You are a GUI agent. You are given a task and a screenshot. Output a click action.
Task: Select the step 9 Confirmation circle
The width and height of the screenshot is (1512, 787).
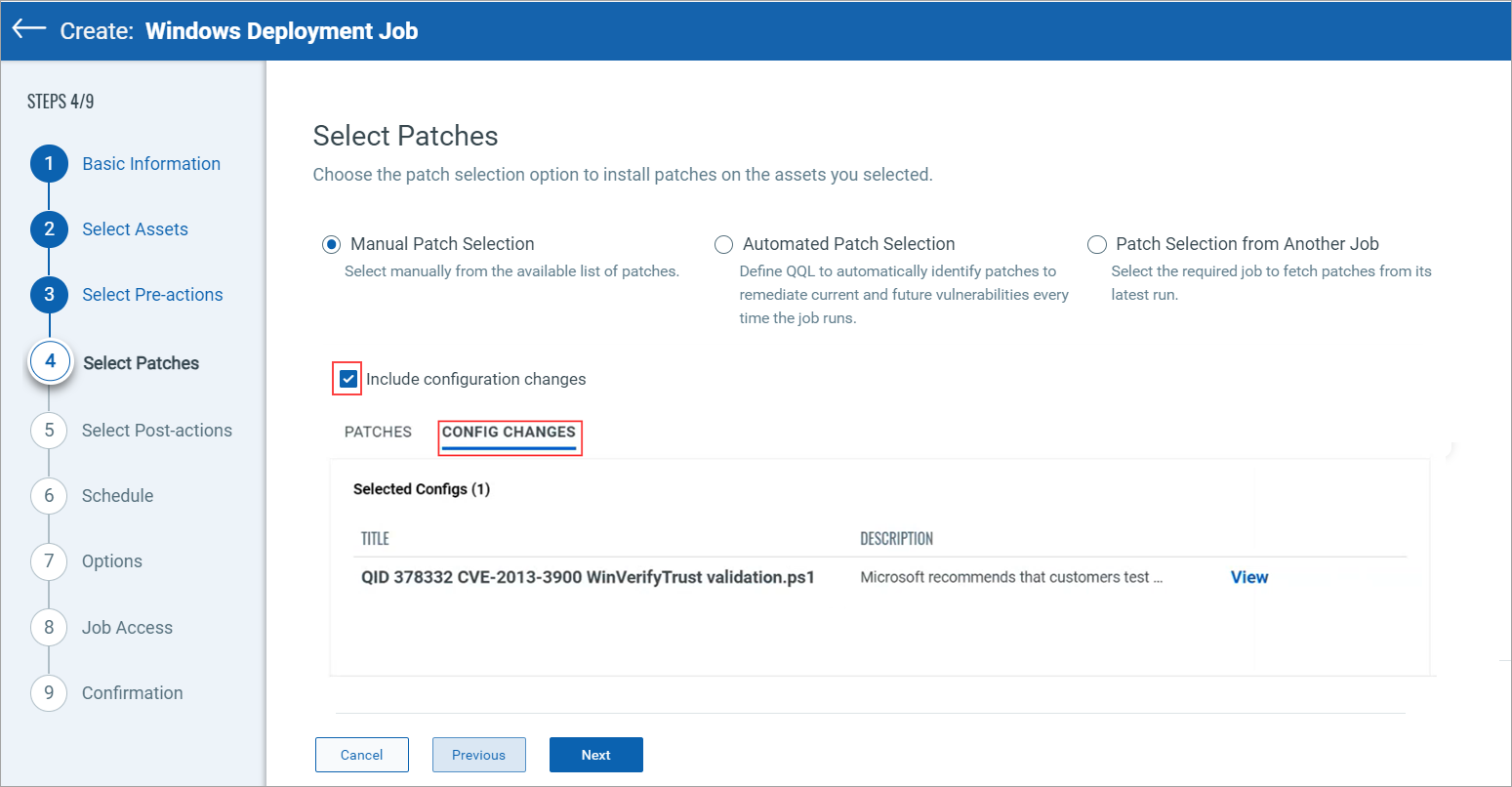[x=49, y=692]
